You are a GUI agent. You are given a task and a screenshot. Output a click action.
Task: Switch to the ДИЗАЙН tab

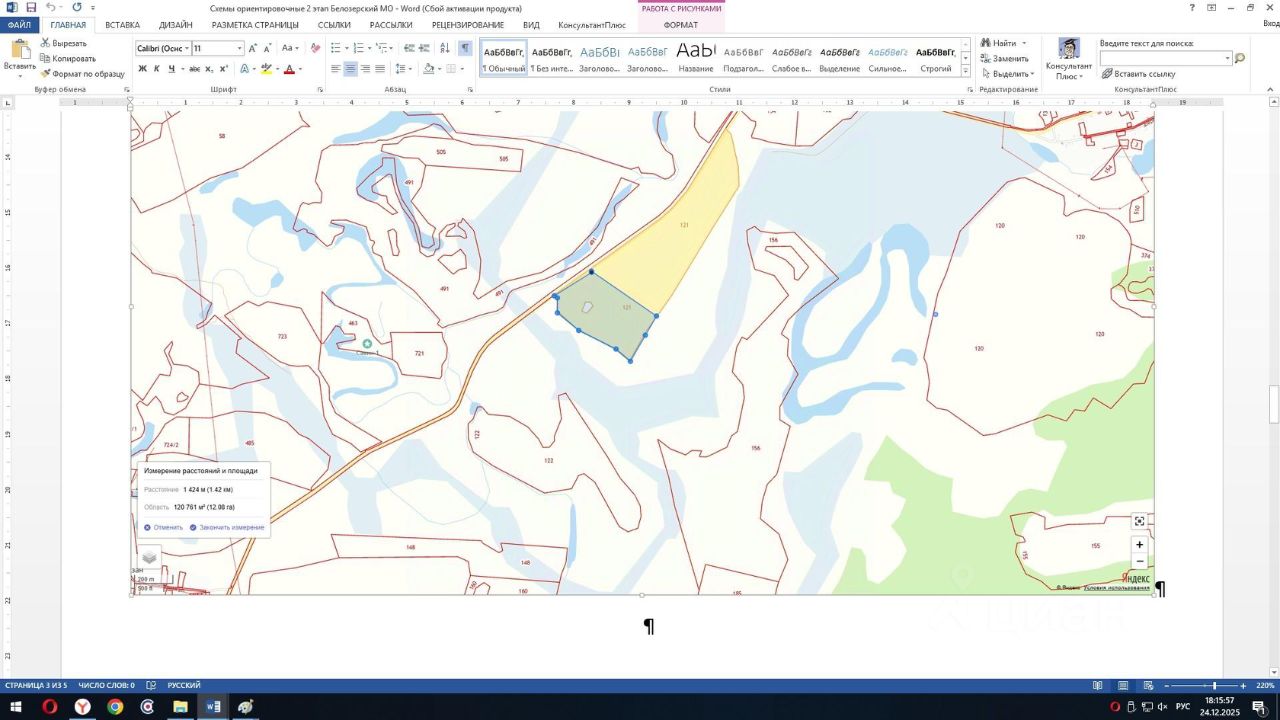pos(175,24)
